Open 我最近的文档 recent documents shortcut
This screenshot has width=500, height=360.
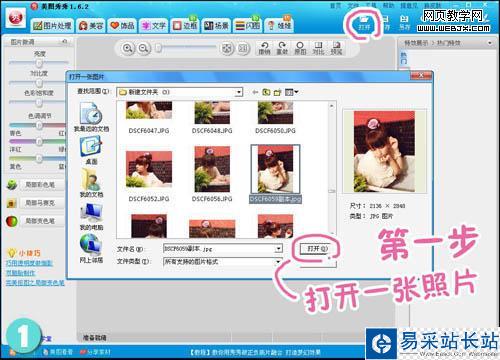pyautogui.click(x=92, y=117)
